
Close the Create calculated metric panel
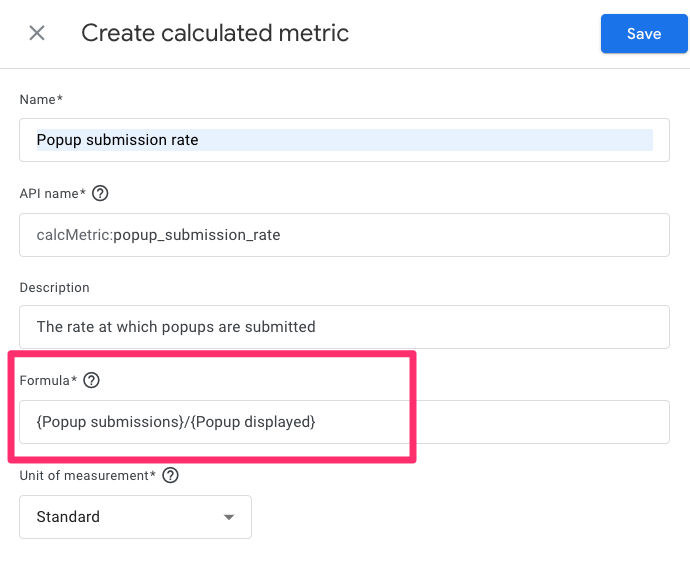point(37,33)
